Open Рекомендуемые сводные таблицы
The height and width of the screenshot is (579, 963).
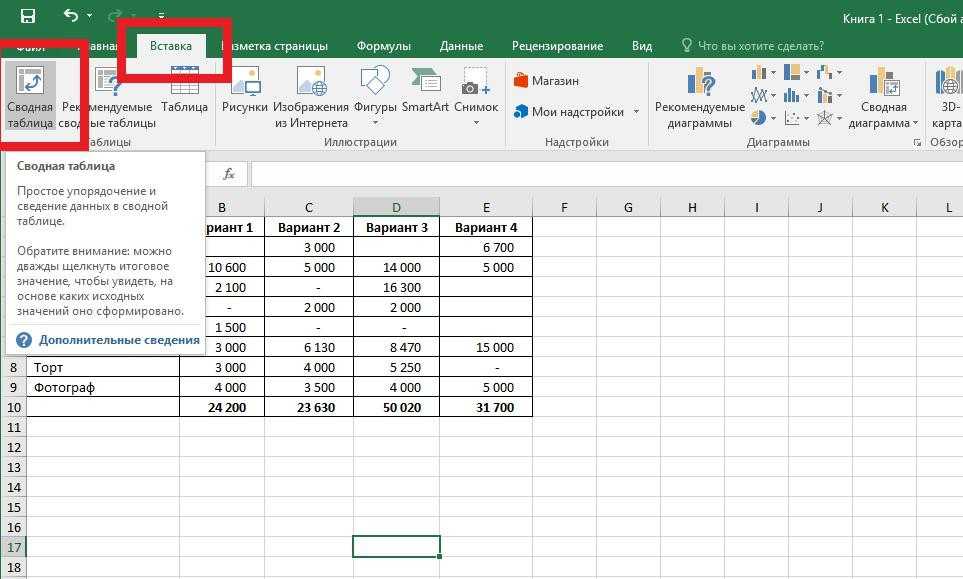coord(107,97)
